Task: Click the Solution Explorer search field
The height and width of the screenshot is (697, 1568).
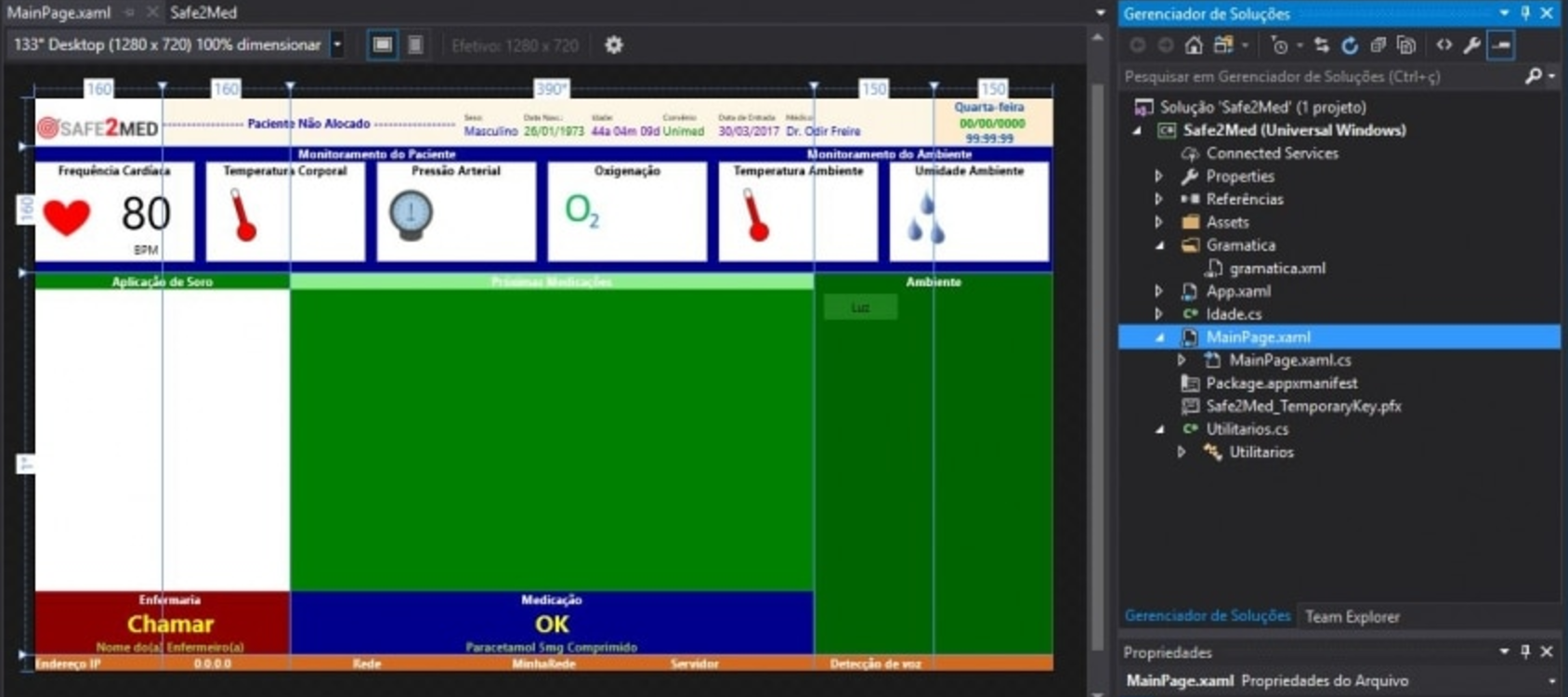Action: 1319,76
